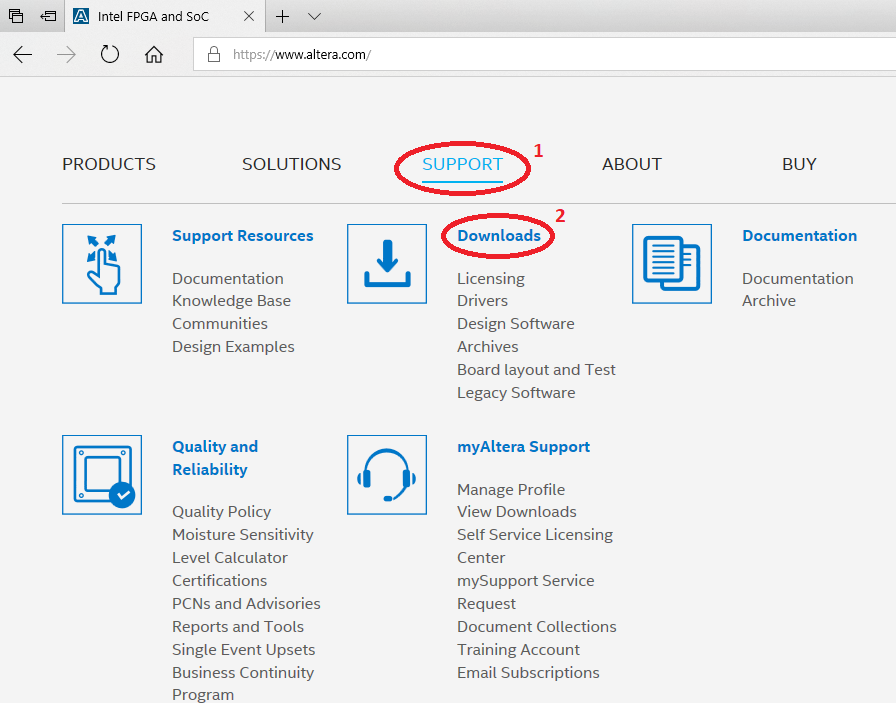Reload the page with refresh icon

pos(110,55)
